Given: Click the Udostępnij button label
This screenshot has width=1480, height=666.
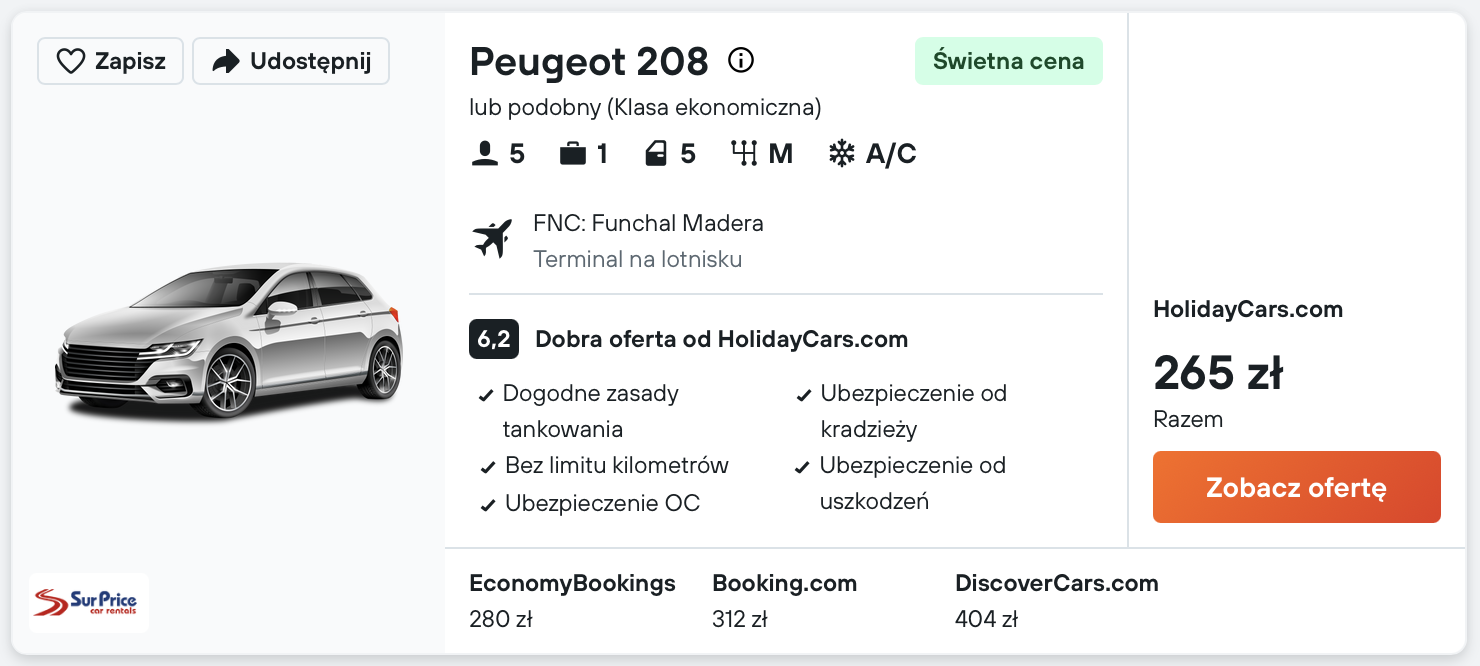Looking at the screenshot, I should [310, 62].
